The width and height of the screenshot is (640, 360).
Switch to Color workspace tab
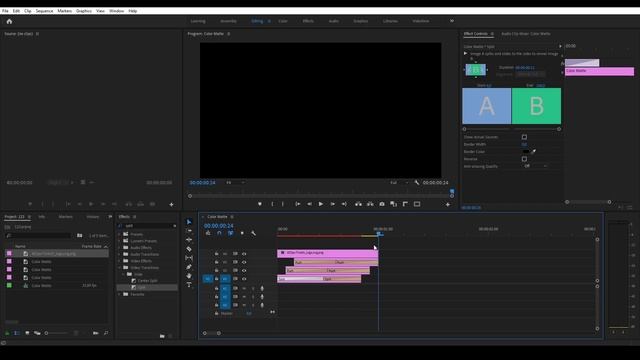coord(283,21)
